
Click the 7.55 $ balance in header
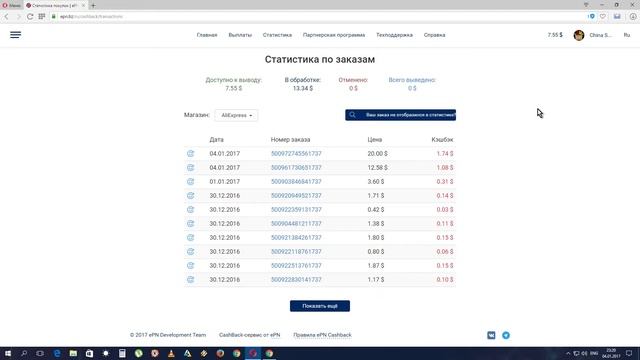[555, 35]
